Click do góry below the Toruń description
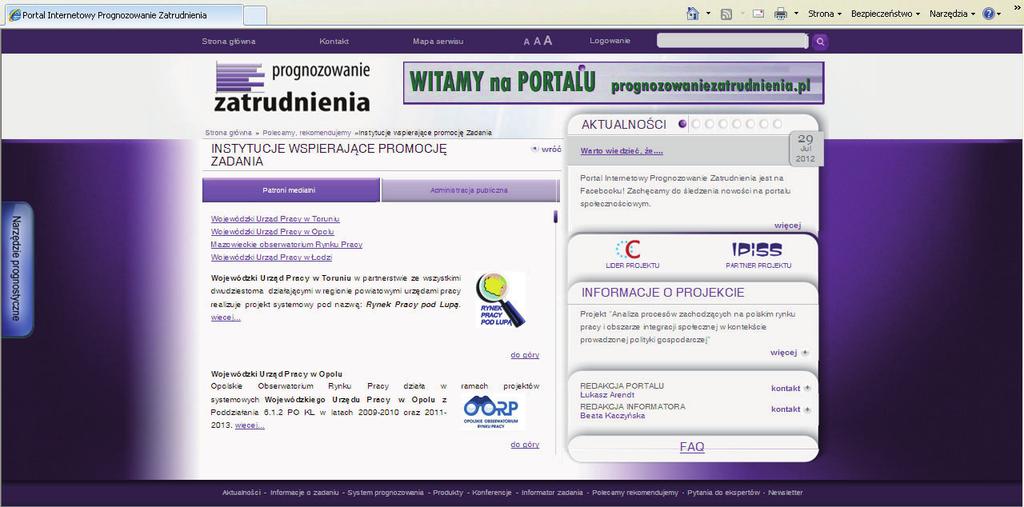 pos(525,355)
